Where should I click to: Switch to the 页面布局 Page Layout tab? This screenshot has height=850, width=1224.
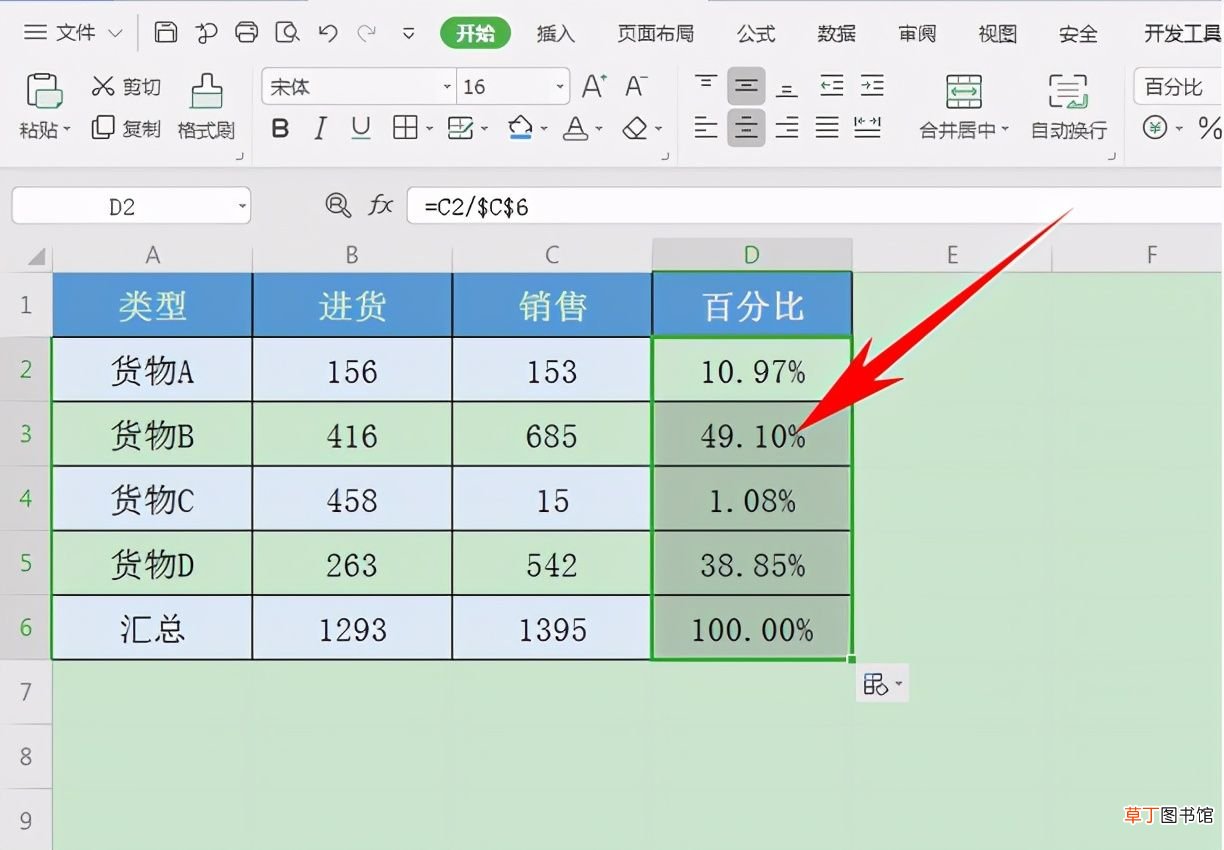656,34
